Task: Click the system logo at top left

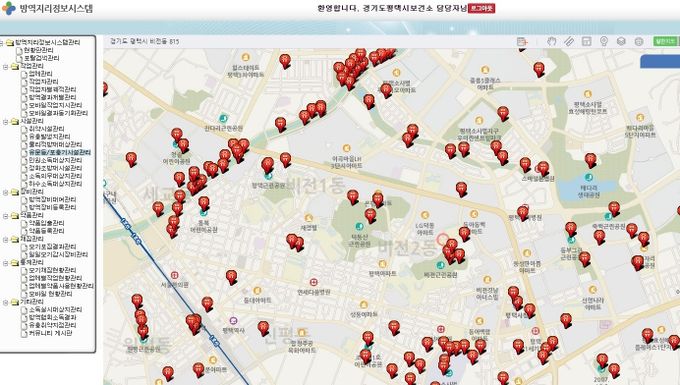Action: 9,8
